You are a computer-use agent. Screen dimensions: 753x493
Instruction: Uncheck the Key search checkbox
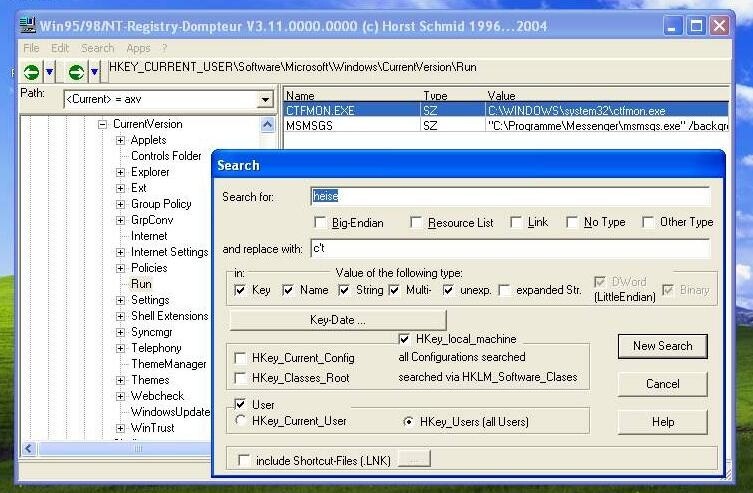pos(240,290)
